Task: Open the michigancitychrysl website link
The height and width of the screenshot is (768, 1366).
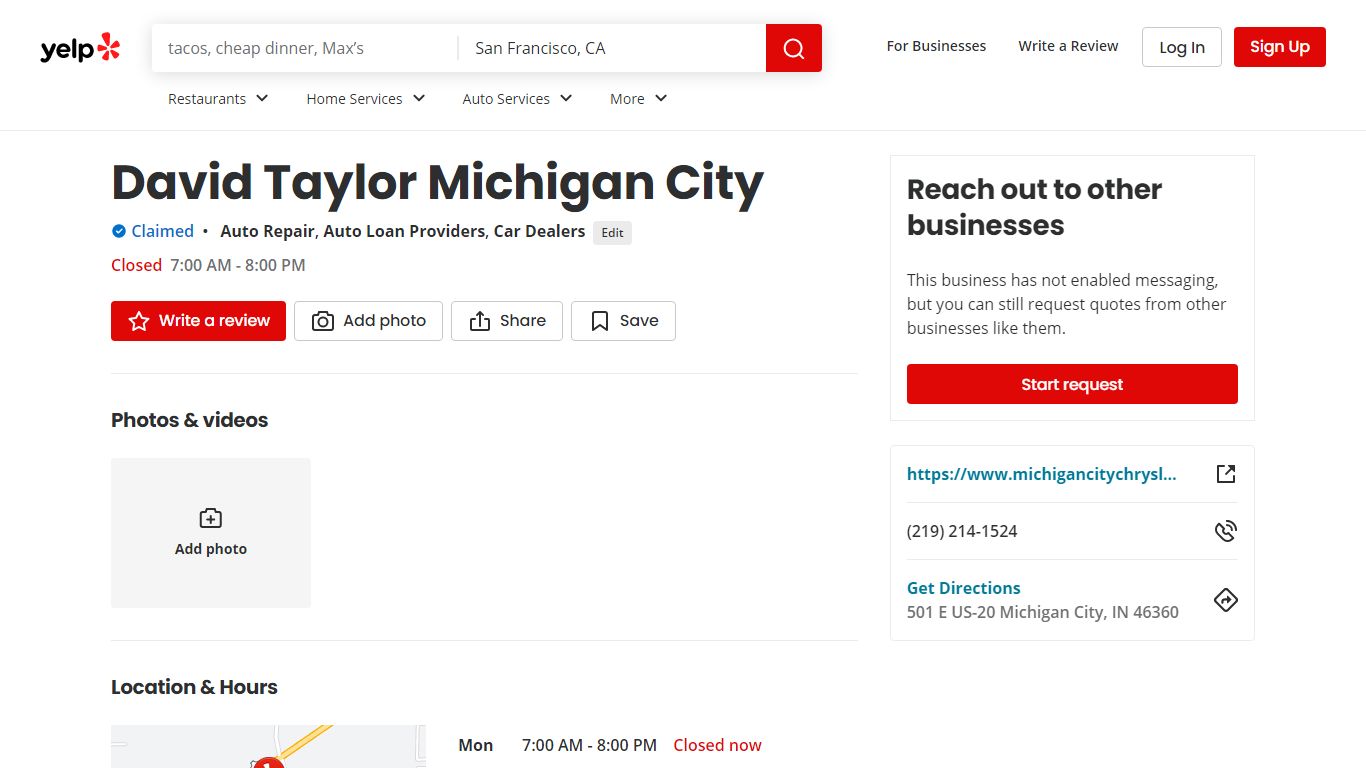Action: pyautogui.click(x=1041, y=474)
